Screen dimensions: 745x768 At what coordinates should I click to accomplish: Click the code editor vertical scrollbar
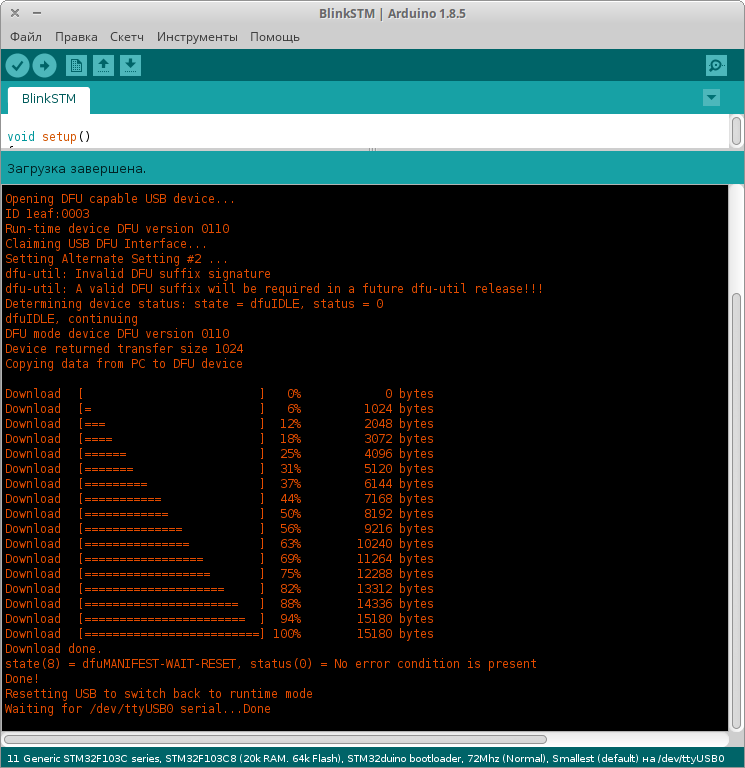pyautogui.click(x=736, y=131)
